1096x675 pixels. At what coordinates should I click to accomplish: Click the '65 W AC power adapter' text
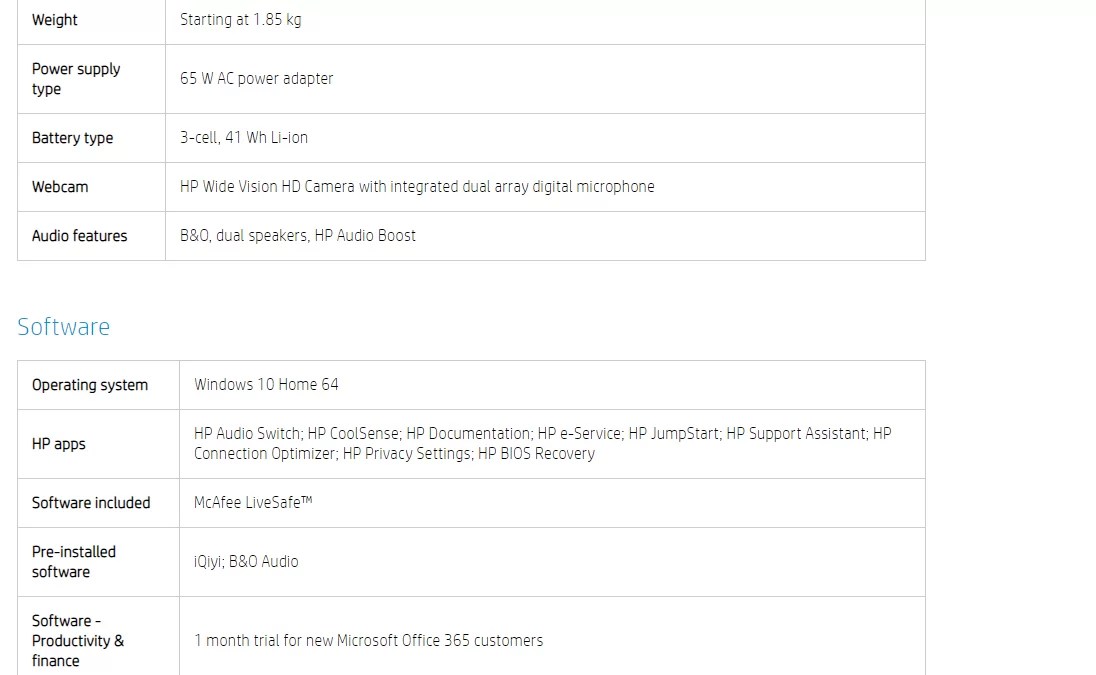click(256, 79)
